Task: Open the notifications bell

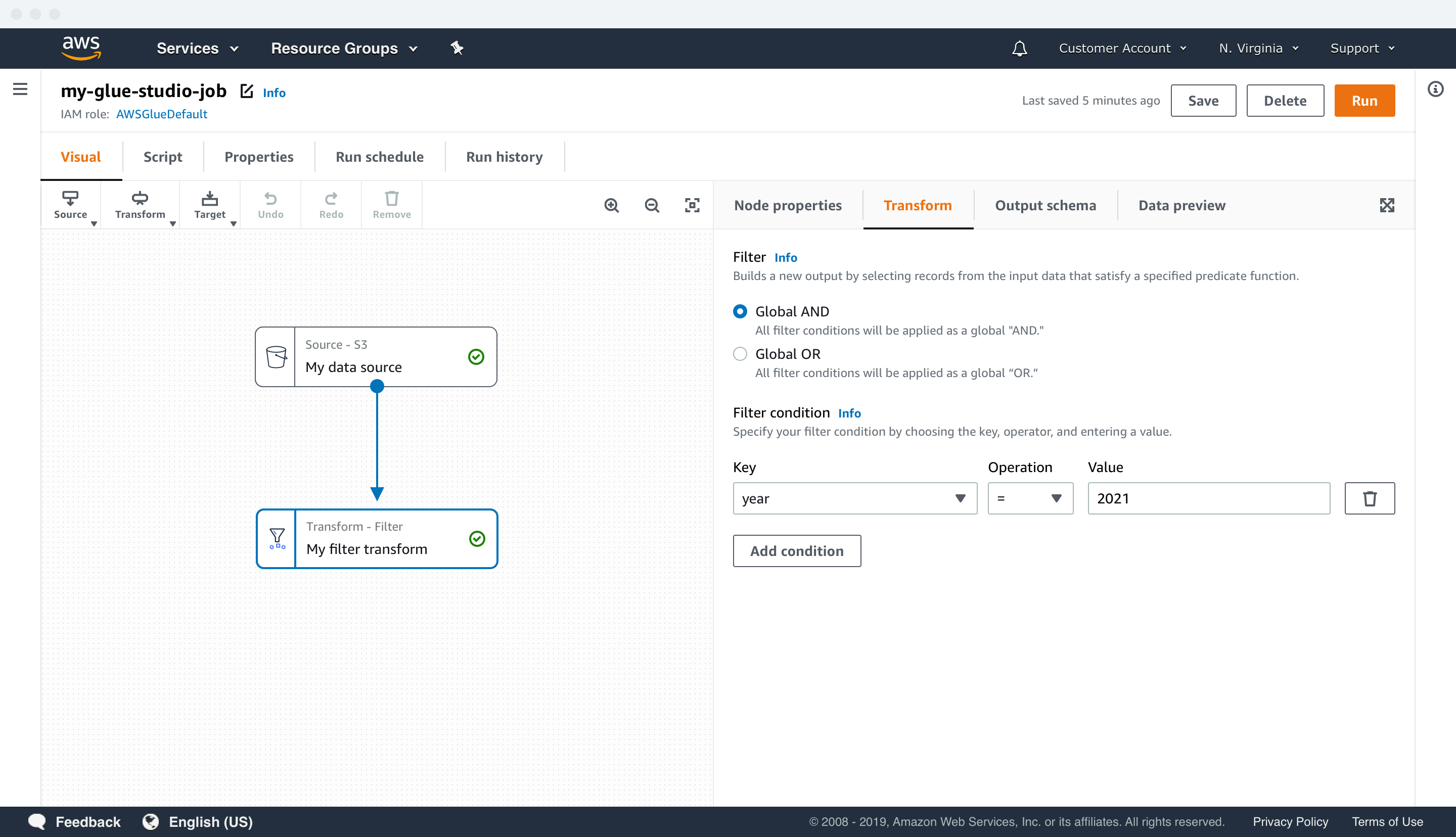Action: pos(1019,49)
